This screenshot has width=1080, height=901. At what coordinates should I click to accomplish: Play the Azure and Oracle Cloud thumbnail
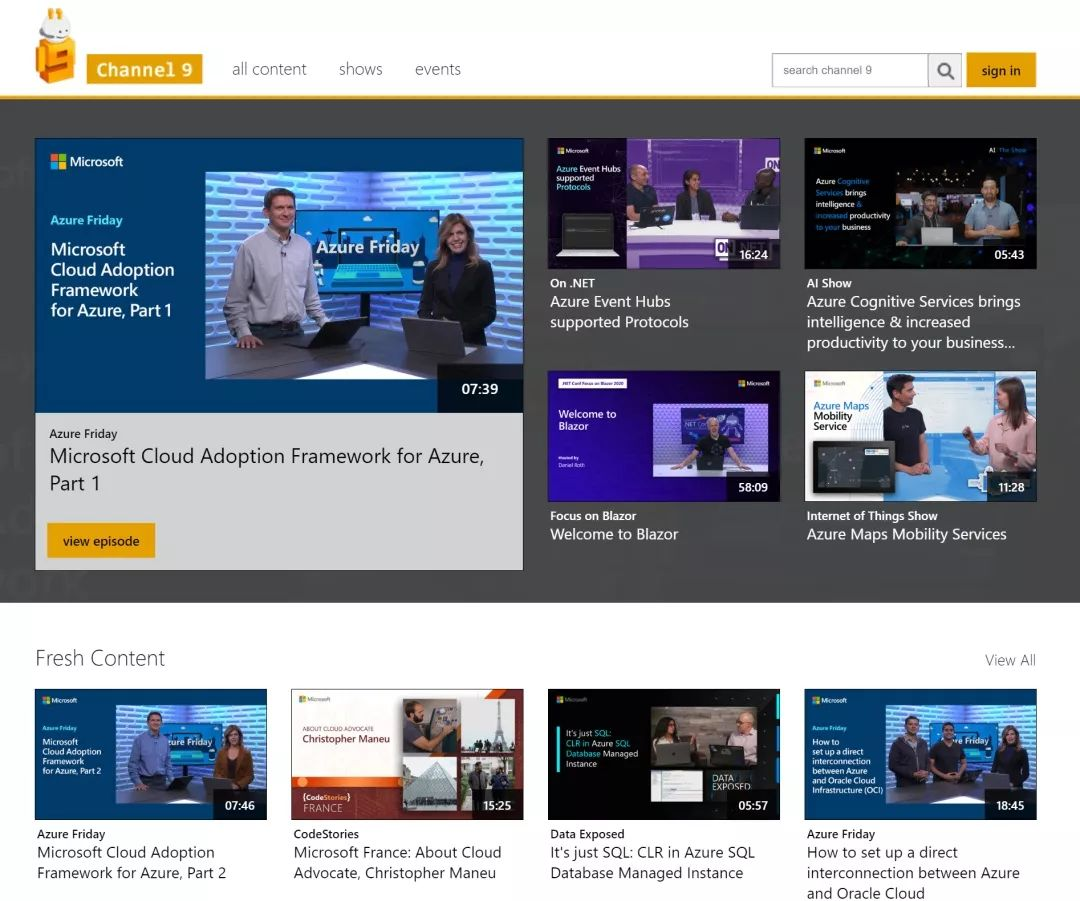point(920,754)
